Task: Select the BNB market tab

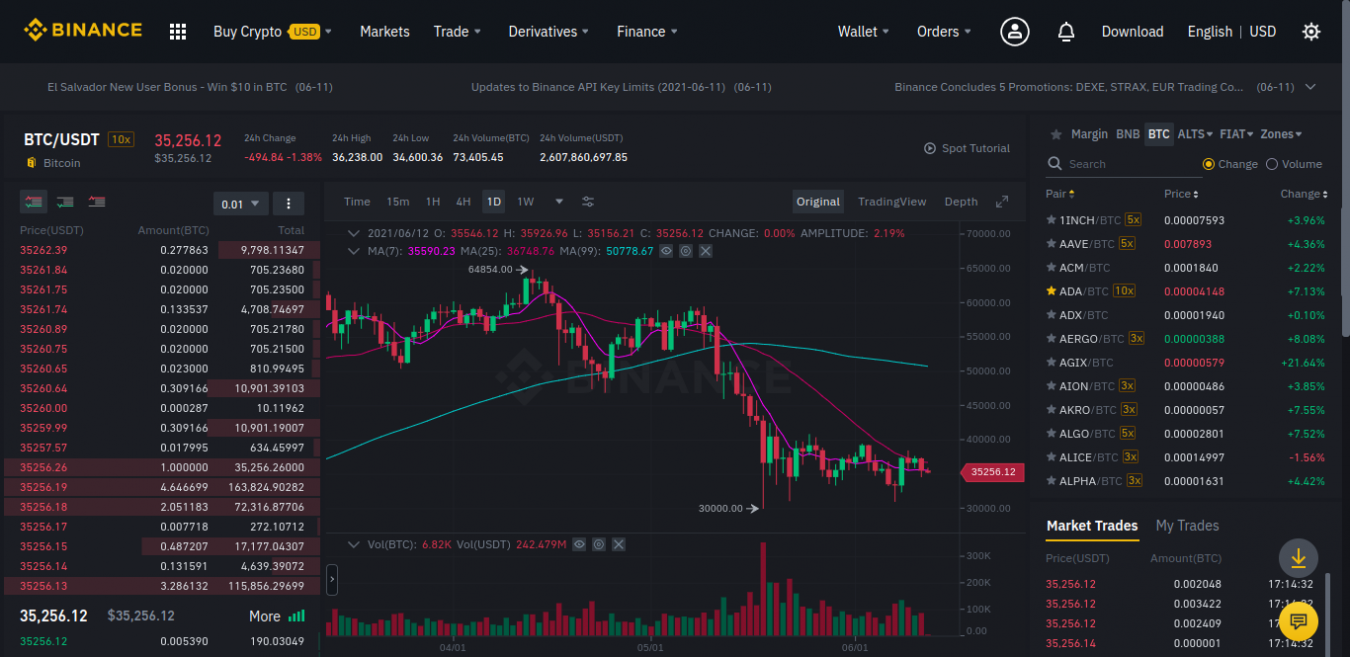Action: [x=1127, y=134]
